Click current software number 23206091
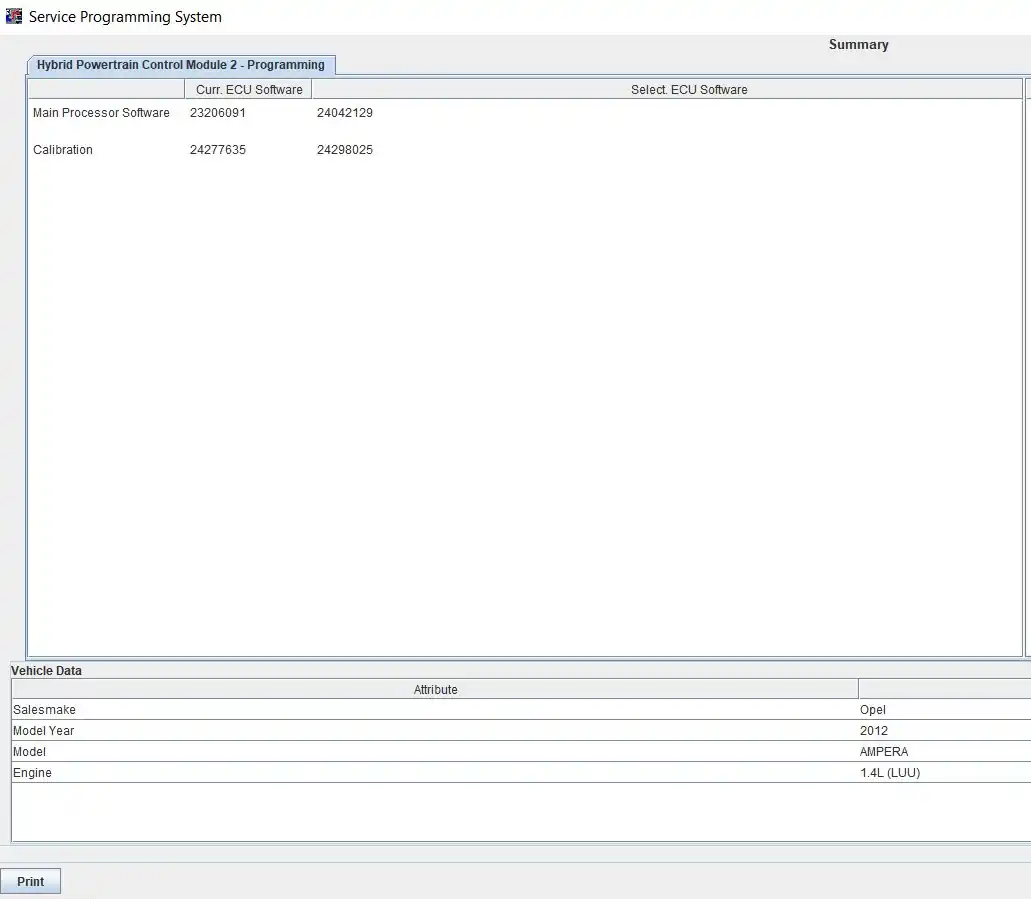Image resolution: width=1031 pixels, height=899 pixels. [x=218, y=113]
